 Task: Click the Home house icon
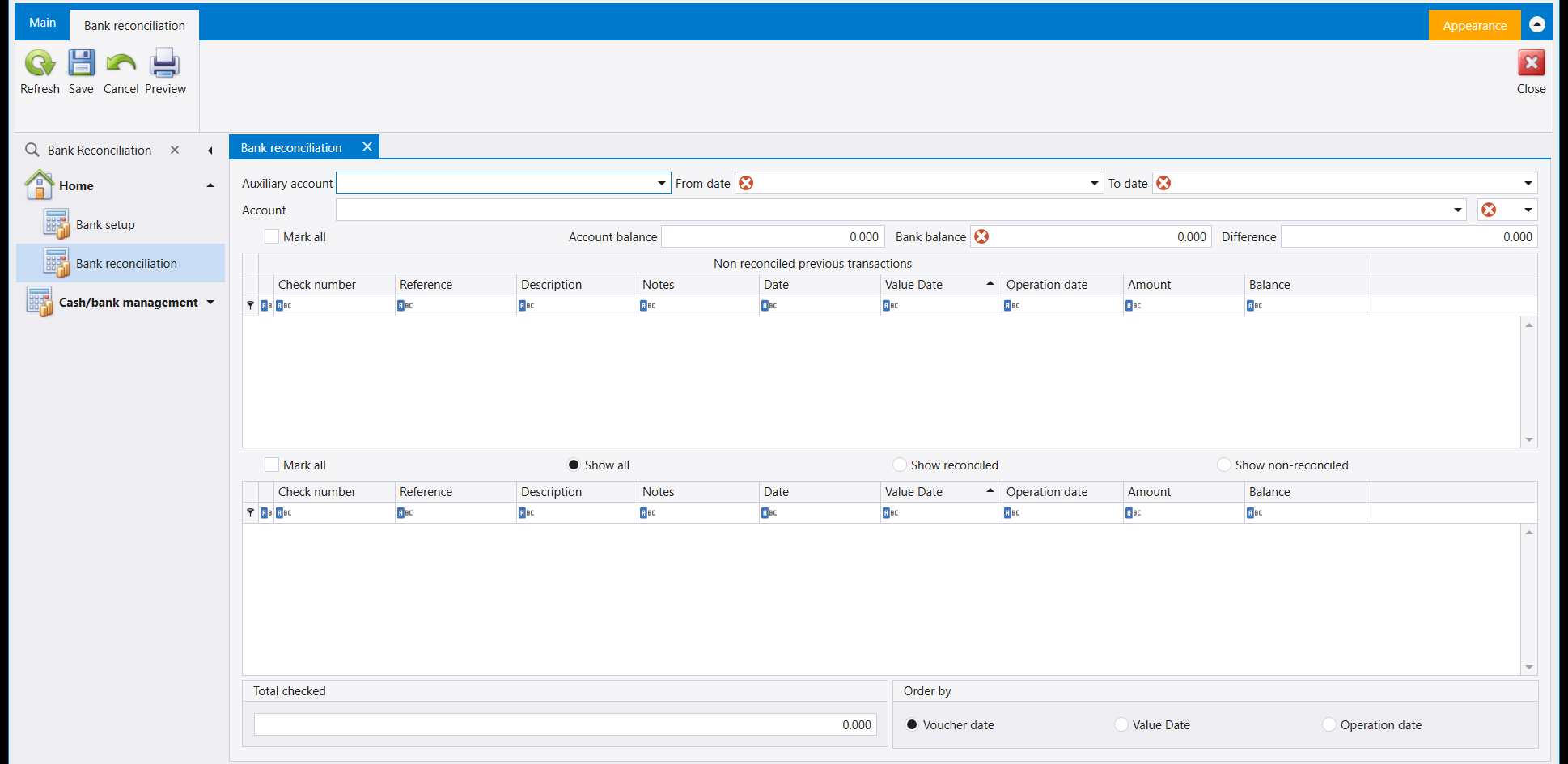pos(40,185)
